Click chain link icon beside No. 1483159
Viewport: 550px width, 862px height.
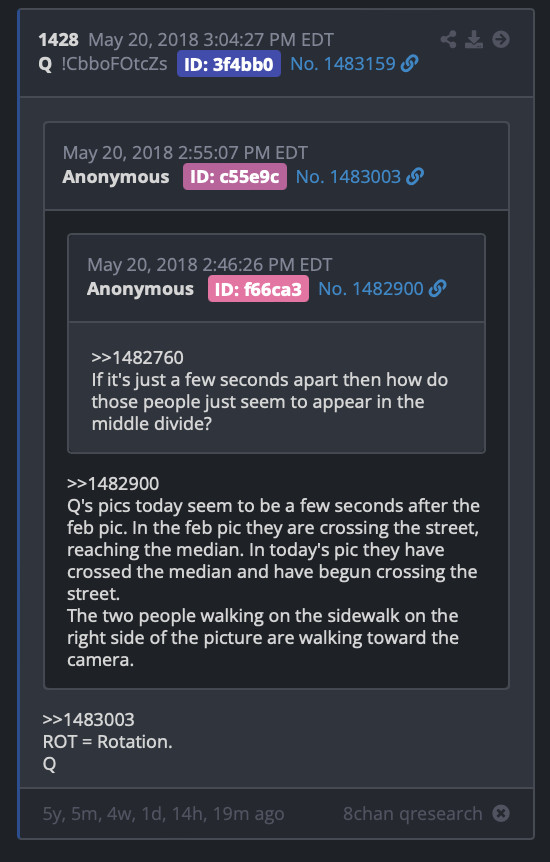tap(409, 64)
